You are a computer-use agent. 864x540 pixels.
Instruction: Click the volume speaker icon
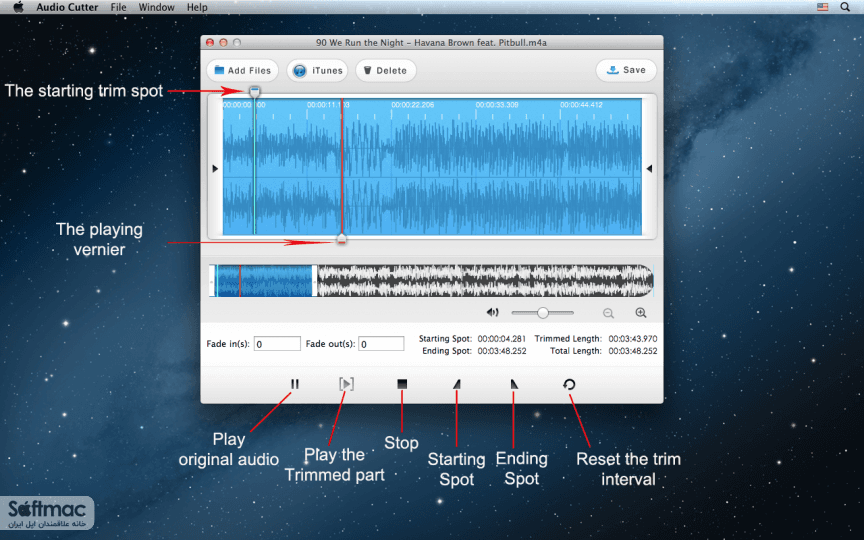click(492, 313)
